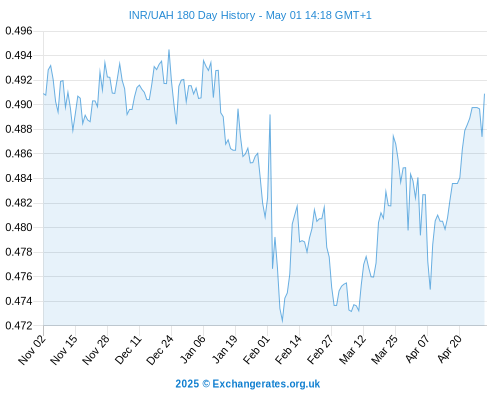This screenshot has height=400, width=495.
Task: Select the Mar 12 date label
Action: click(352, 349)
